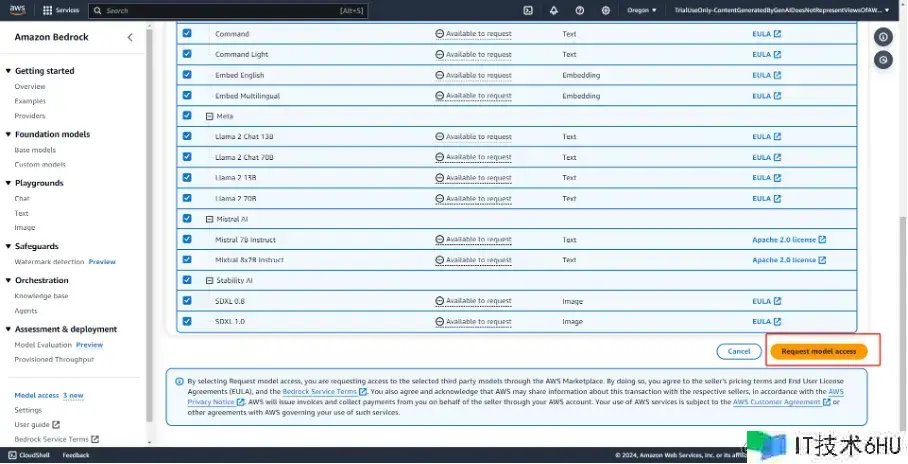Viewport: 908px width, 464px height.
Task: Collapse the Amazon Bedrock sidebar arrow
Action: click(130, 37)
